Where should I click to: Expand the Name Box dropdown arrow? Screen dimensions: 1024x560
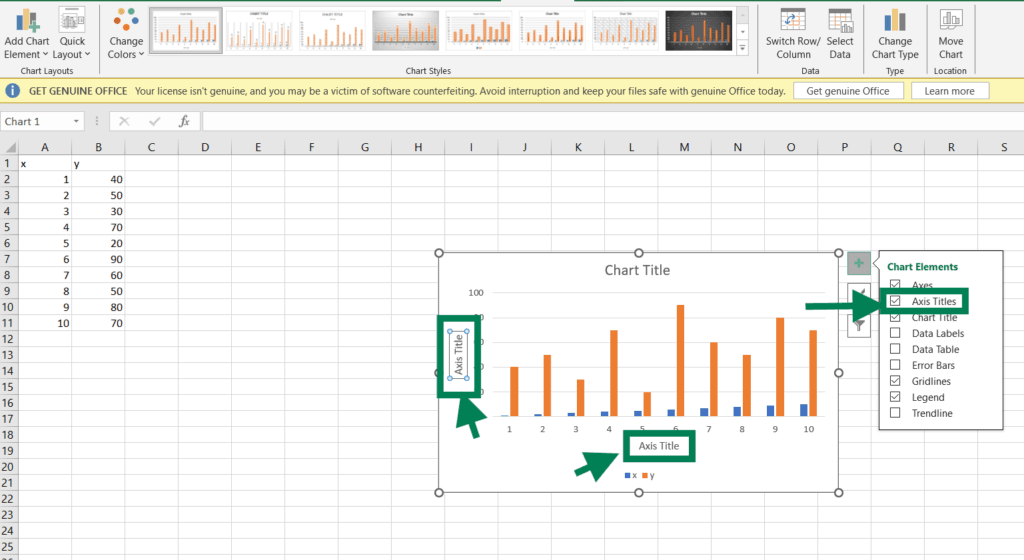[x=76, y=122]
